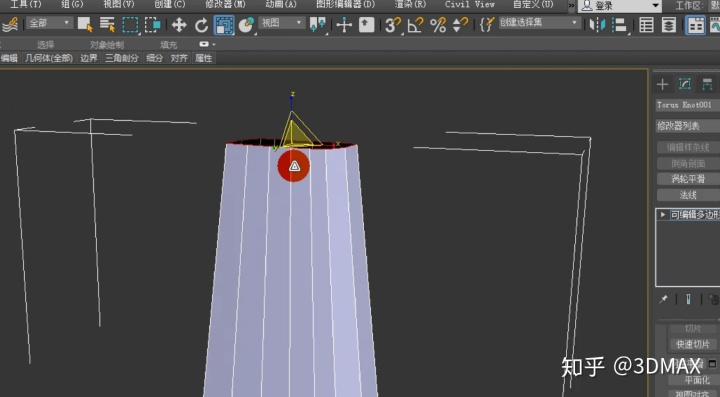The image size is (720, 397).
Task: Open the 视图 reference coordinate dropdown
Action: [x=281, y=23]
